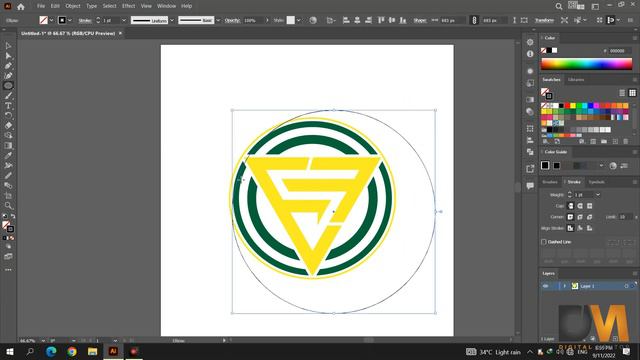Image resolution: width=640 pixels, height=360 pixels.
Task: Open Chrome from the taskbar
Action: 72,351
